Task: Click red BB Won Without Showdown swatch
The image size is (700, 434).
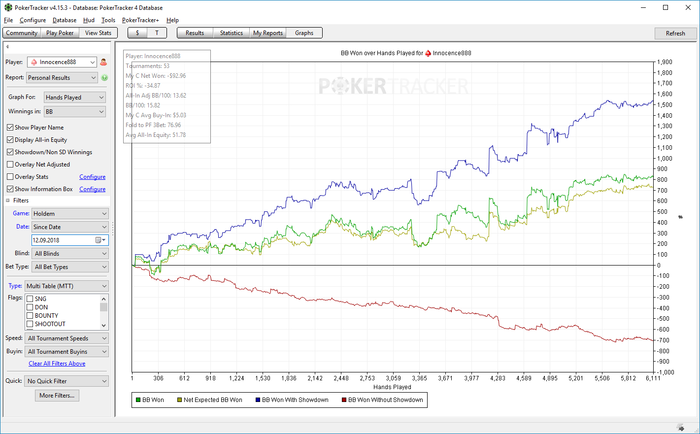Action: pos(344,400)
